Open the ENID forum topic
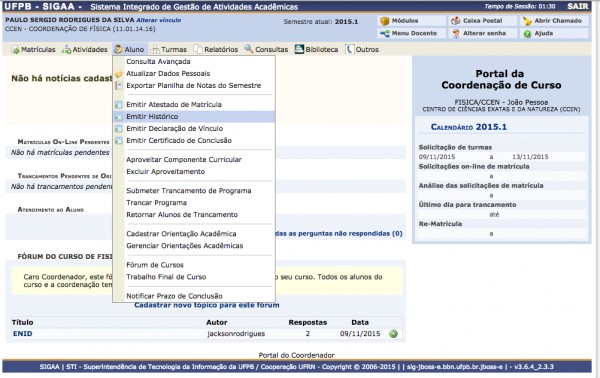 coord(23,334)
